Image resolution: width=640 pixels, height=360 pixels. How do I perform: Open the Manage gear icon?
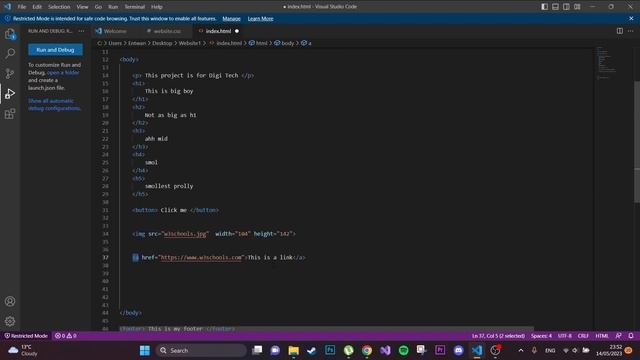tap(10, 321)
